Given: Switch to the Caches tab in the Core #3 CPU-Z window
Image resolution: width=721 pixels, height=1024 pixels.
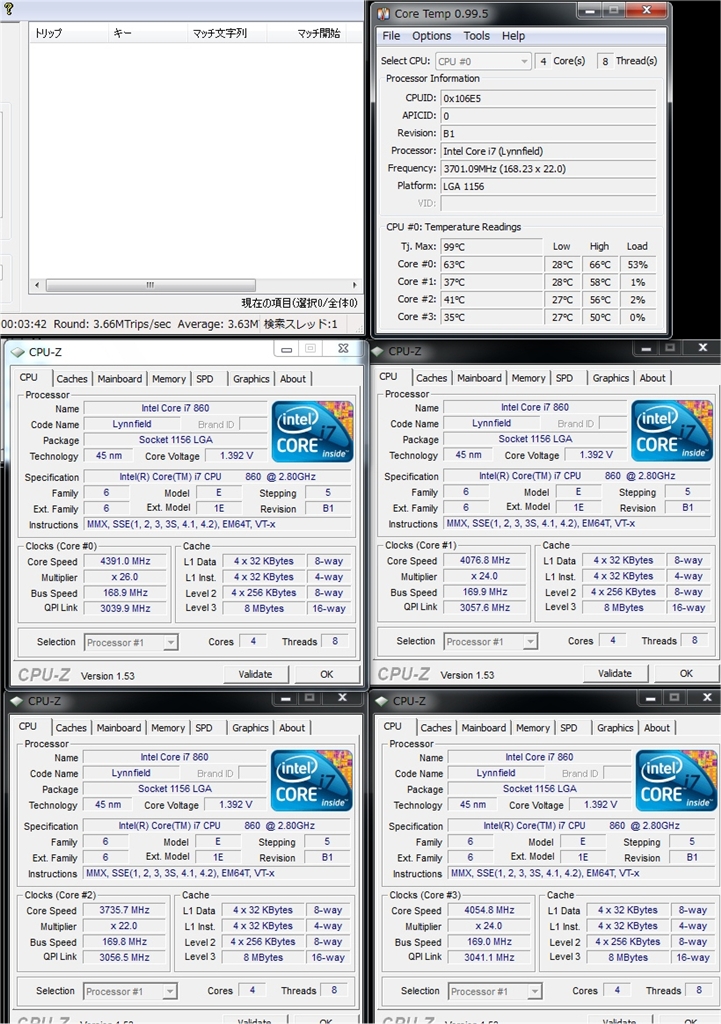Looking at the screenshot, I should 436,728.
